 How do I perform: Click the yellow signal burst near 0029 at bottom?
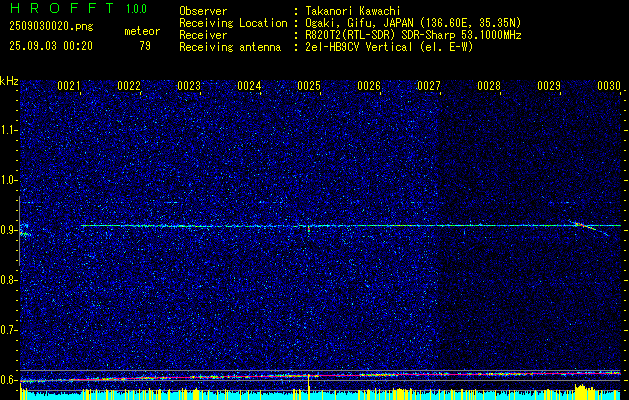[584, 392]
